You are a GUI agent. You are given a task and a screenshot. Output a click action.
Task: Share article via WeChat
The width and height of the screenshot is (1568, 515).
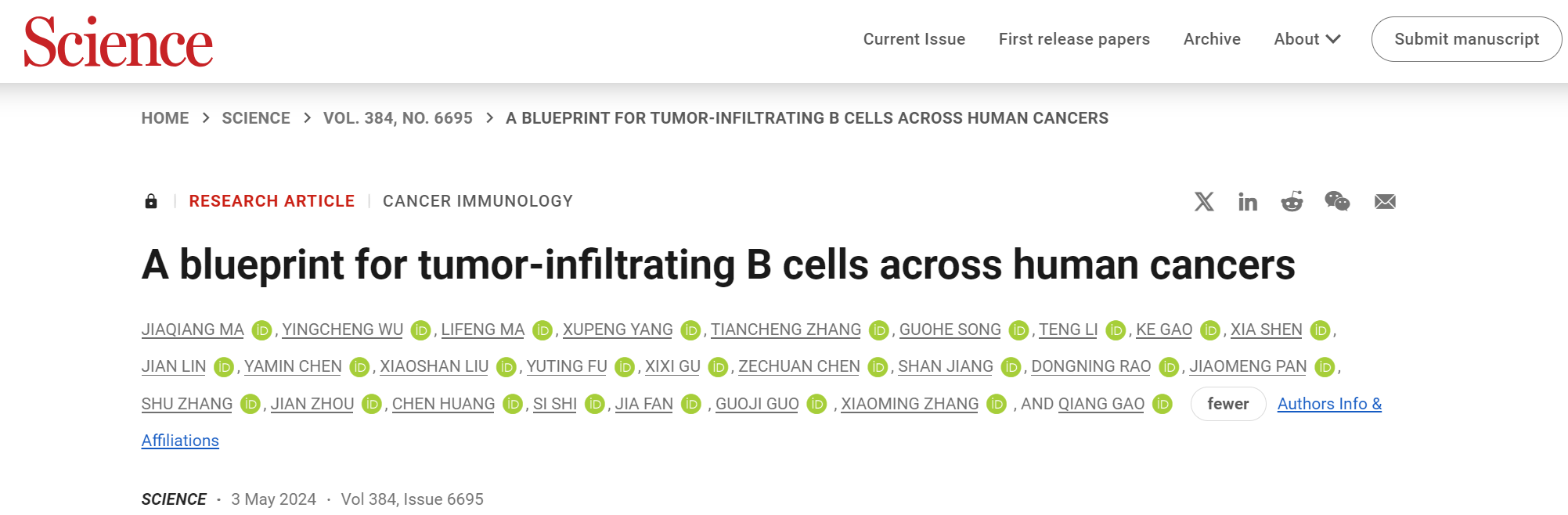click(x=1337, y=202)
